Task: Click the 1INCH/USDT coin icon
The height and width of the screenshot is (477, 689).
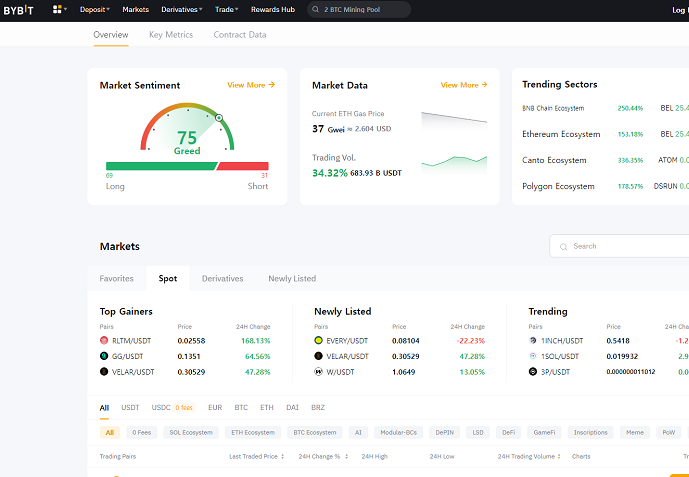Action: 533,340
